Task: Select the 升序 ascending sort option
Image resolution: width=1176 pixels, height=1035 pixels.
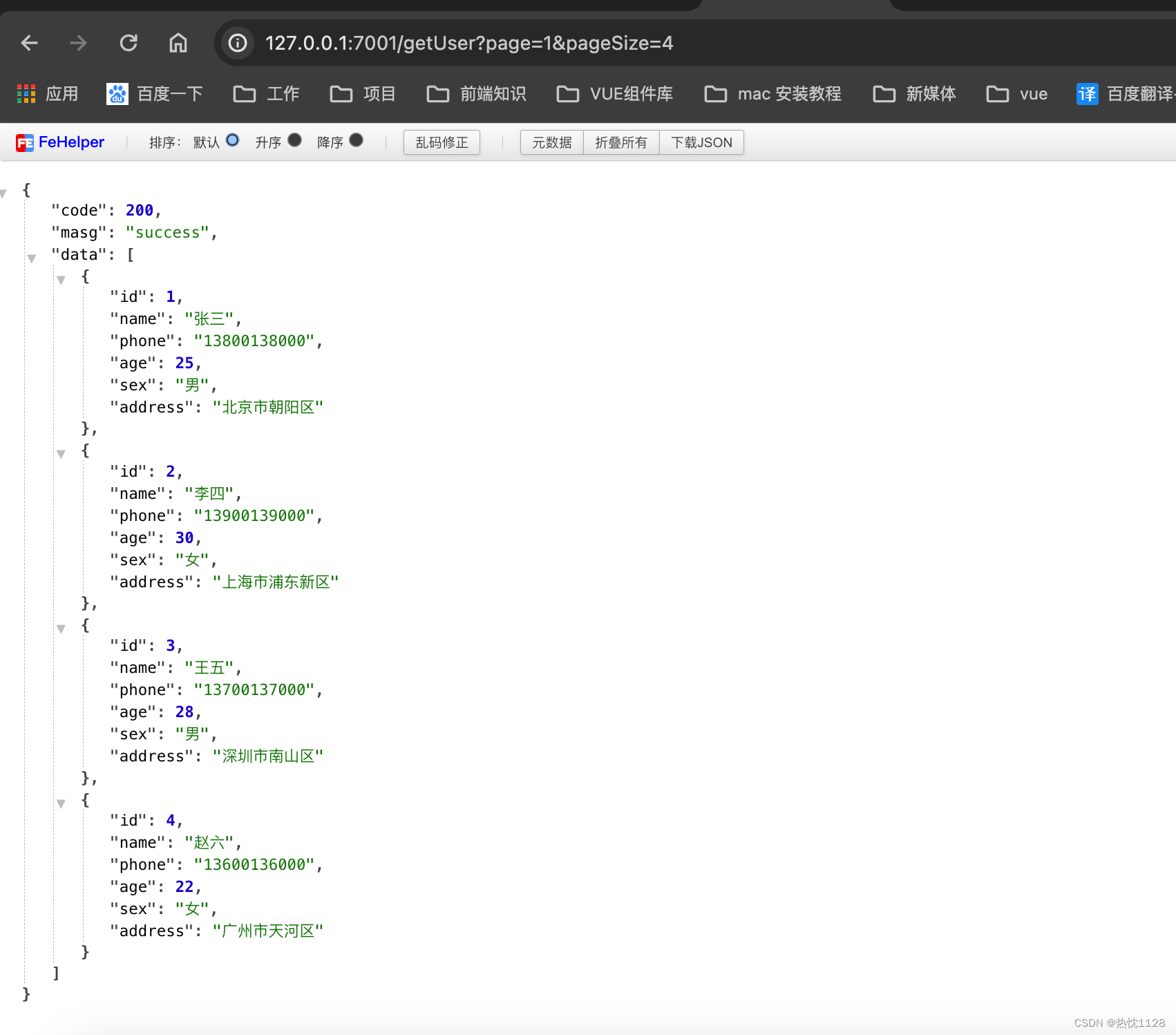Action: (x=295, y=140)
